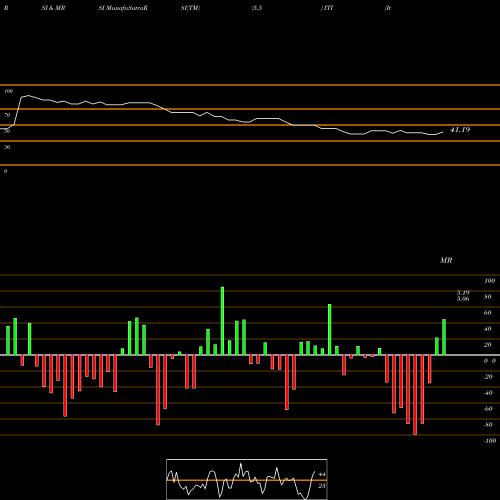
Task: Click the MR axis label 100
Action: tap(489, 281)
